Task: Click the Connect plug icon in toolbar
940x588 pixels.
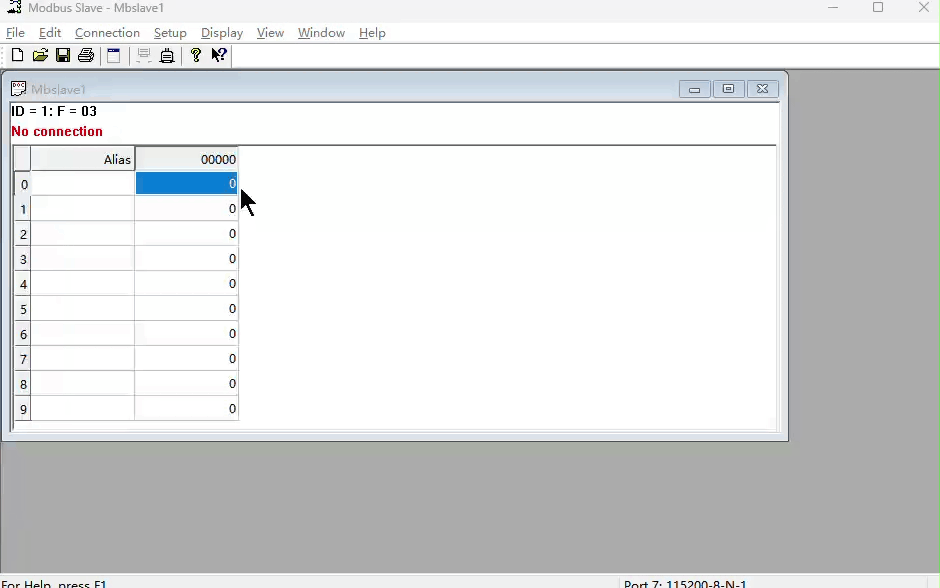Action: pos(167,56)
